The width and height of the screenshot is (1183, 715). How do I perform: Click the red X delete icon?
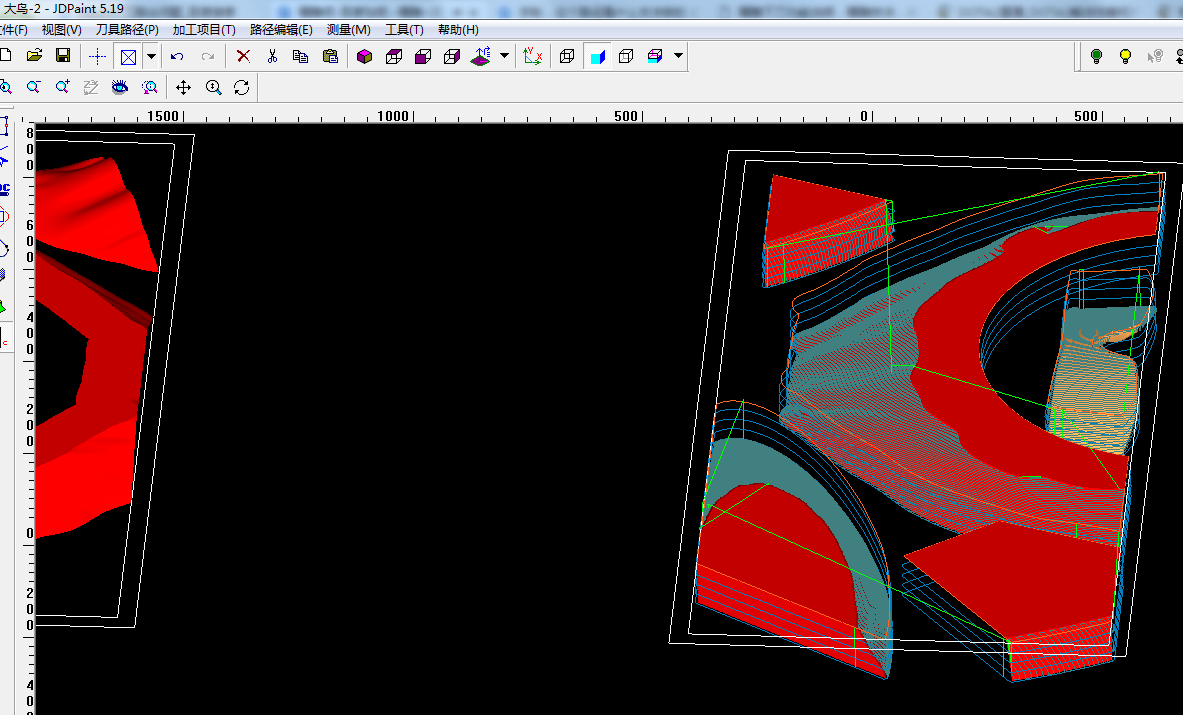coord(243,57)
